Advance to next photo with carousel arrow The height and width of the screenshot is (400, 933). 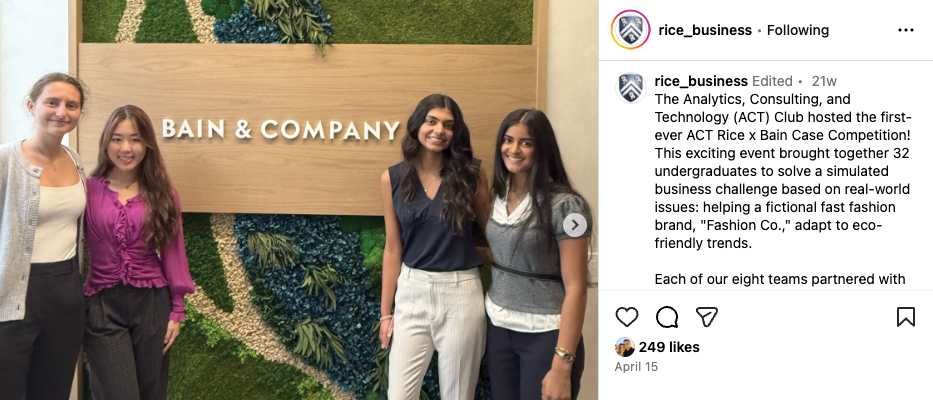[575, 225]
